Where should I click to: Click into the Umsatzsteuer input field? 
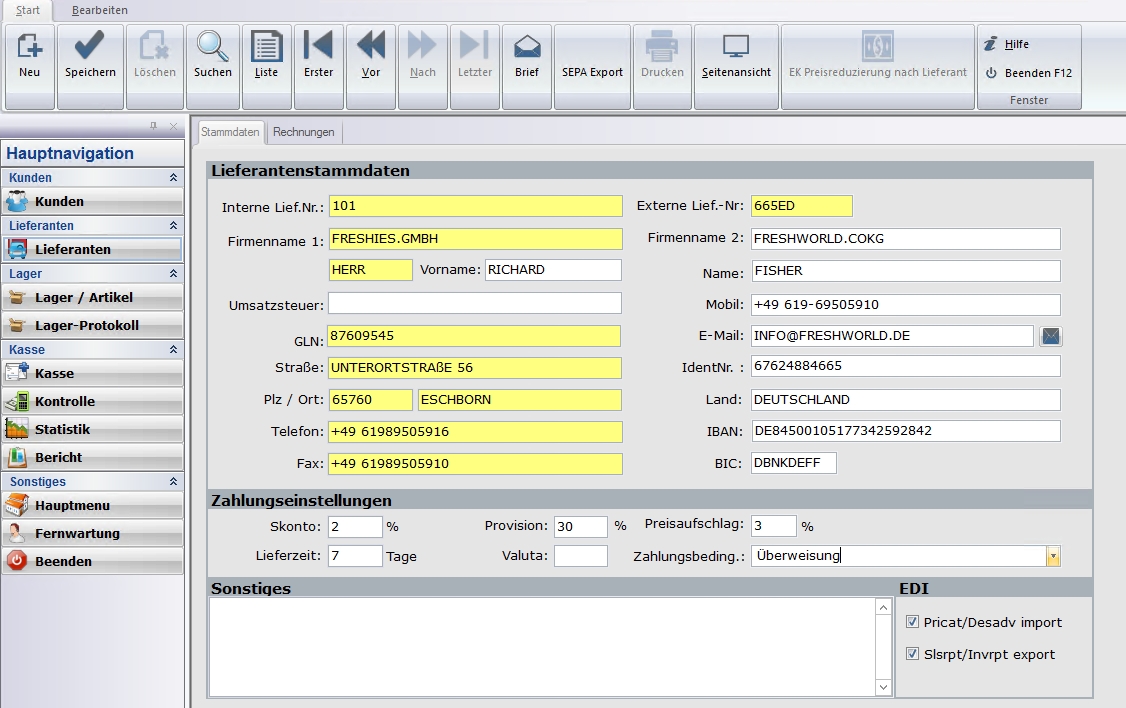pyautogui.click(x=474, y=303)
